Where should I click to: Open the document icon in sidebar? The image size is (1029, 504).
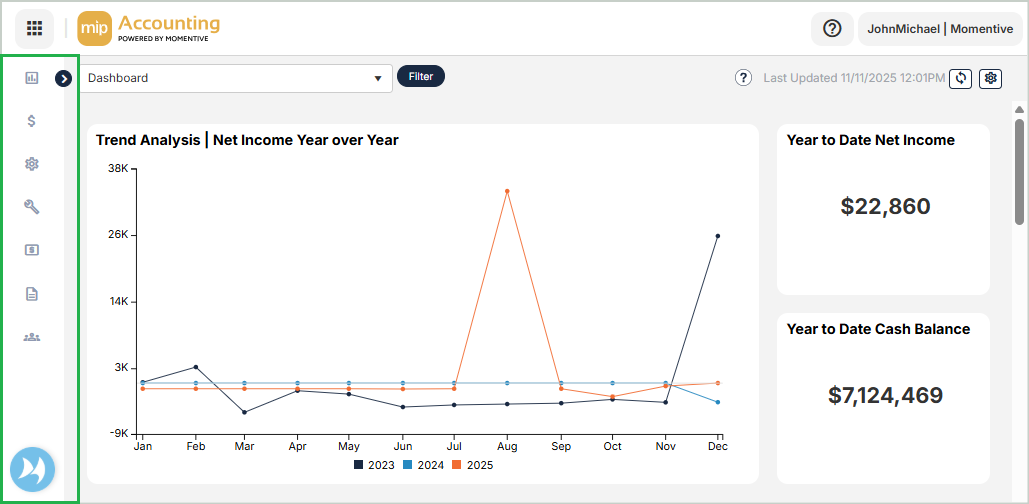tap(32, 294)
